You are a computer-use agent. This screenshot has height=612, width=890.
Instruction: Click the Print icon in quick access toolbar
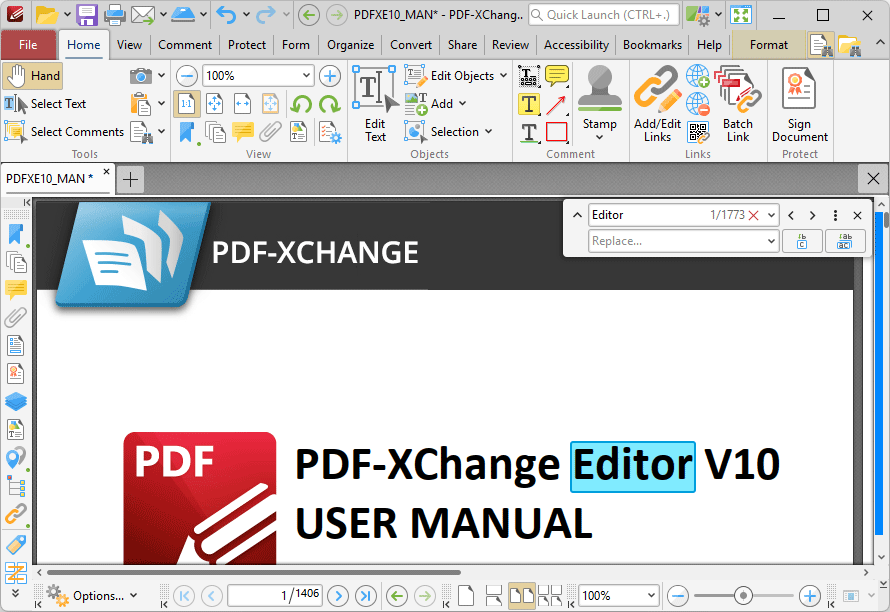click(114, 15)
